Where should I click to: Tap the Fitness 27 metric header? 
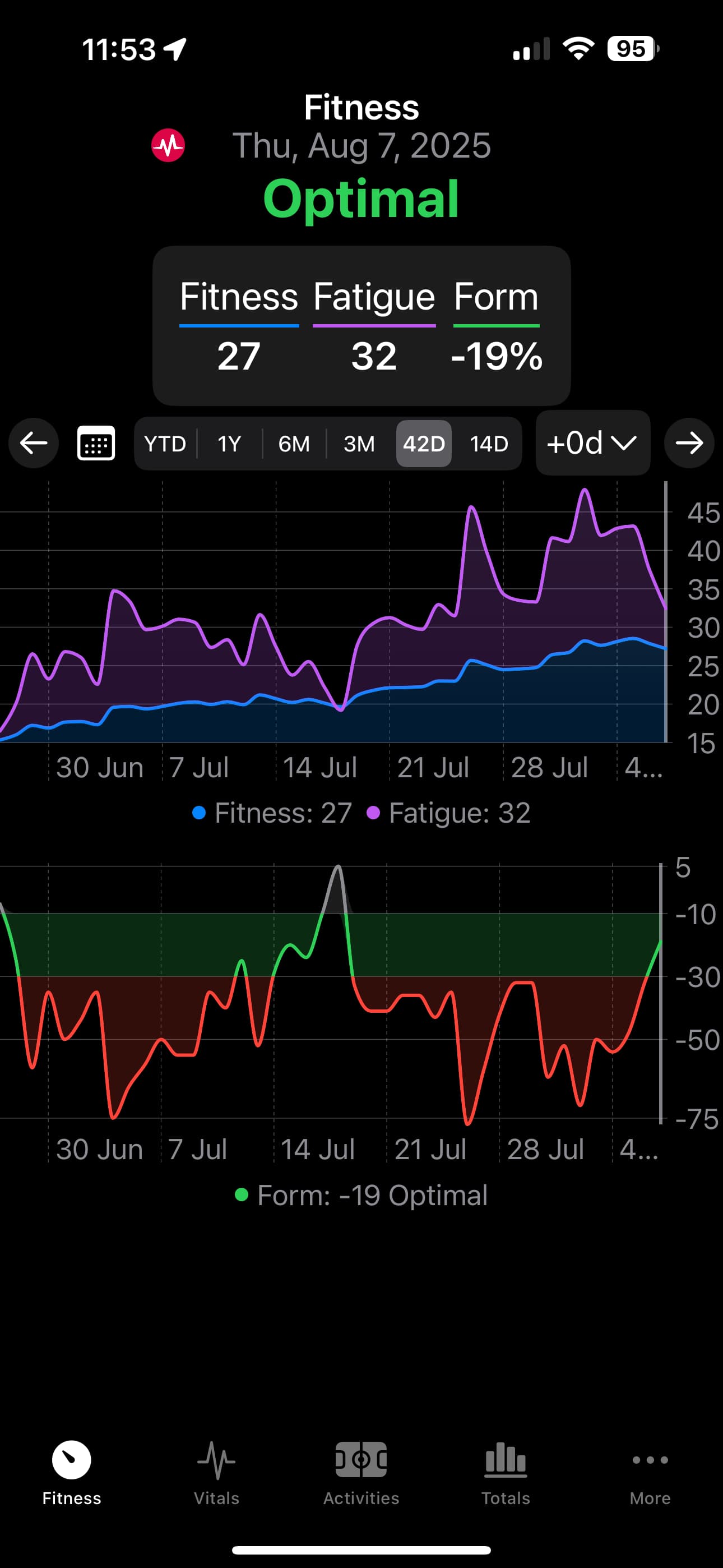tap(239, 326)
